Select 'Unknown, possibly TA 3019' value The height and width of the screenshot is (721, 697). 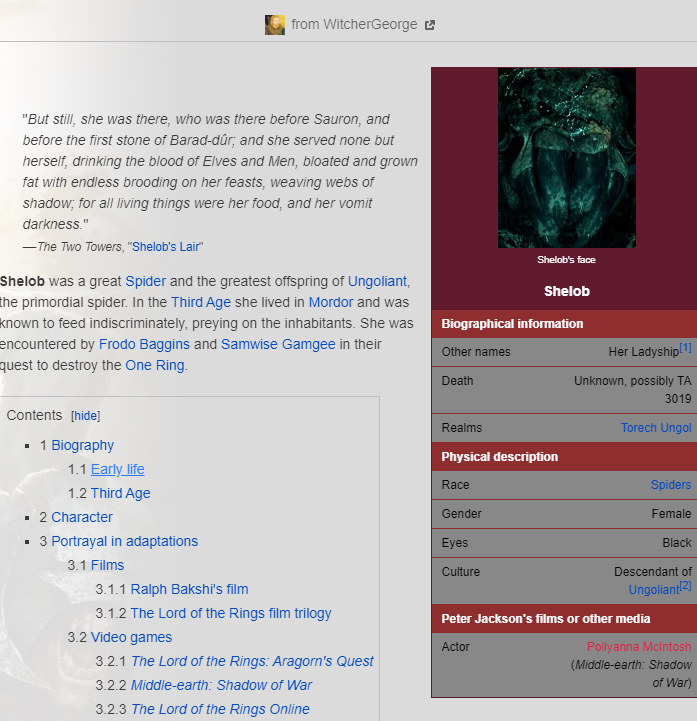(x=633, y=390)
